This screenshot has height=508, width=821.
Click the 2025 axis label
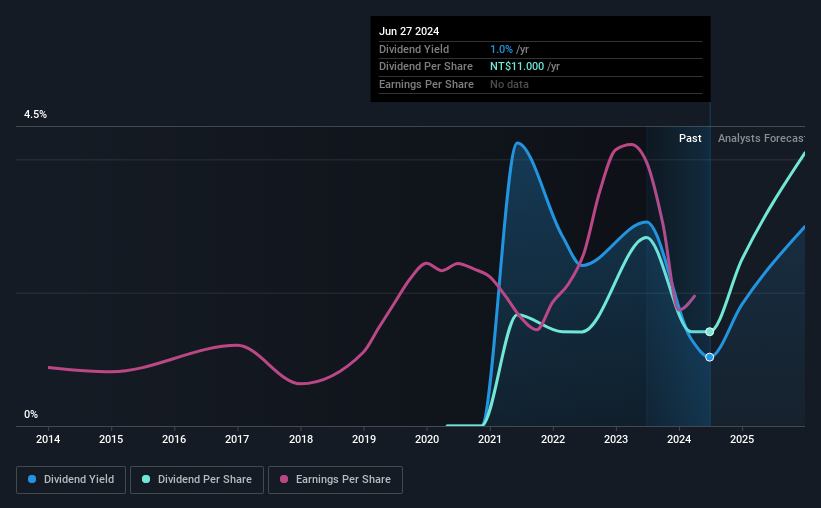pyautogui.click(x=742, y=439)
